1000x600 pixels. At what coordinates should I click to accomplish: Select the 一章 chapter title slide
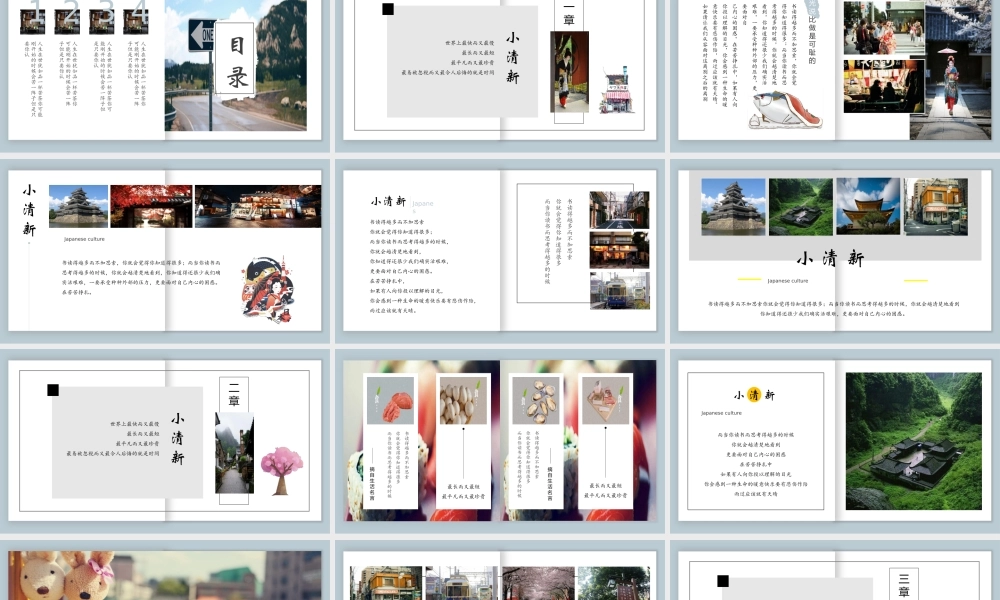[499, 69]
